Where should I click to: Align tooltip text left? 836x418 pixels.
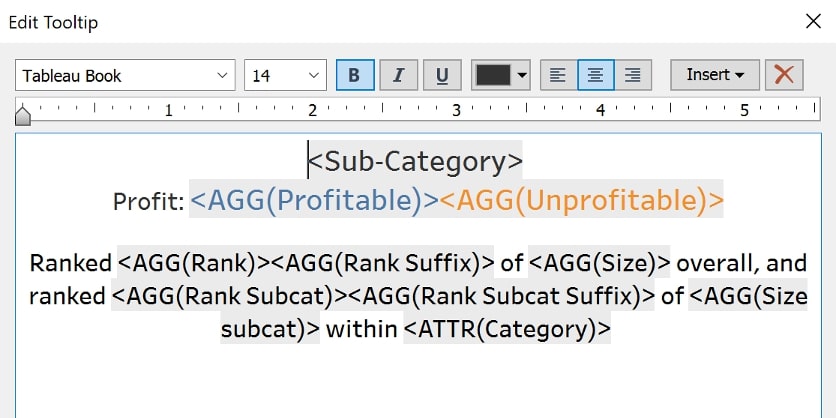click(x=558, y=75)
